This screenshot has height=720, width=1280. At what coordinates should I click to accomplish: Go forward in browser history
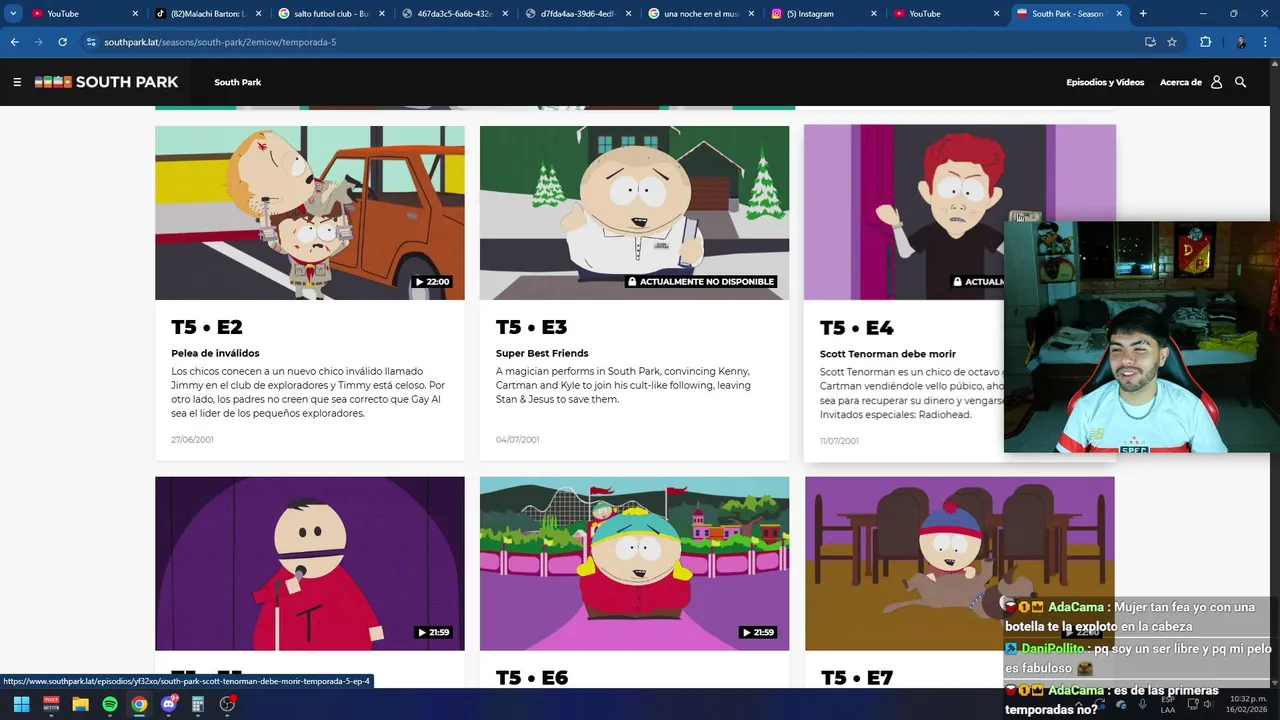tap(38, 42)
